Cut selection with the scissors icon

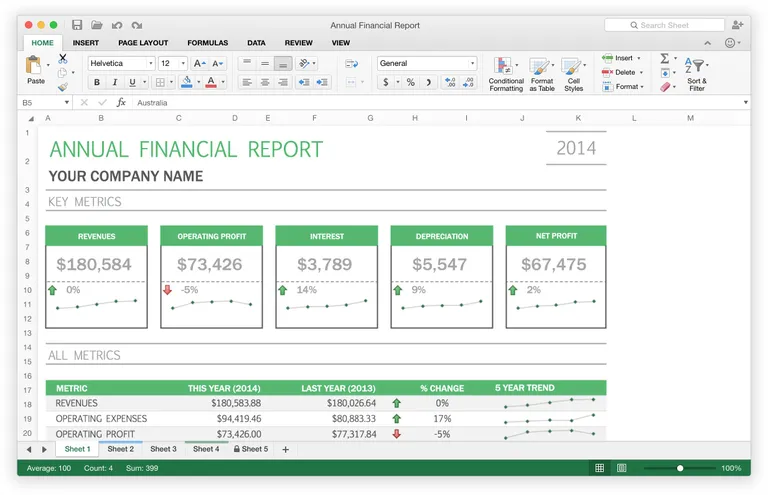[63, 59]
